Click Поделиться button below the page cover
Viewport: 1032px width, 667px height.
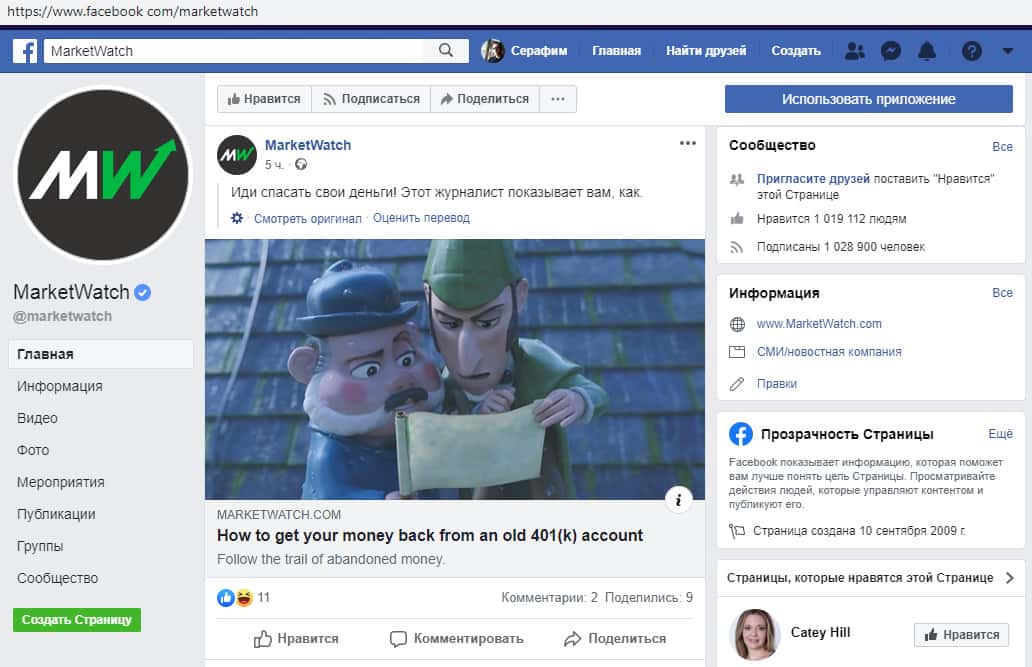(x=485, y=99)
